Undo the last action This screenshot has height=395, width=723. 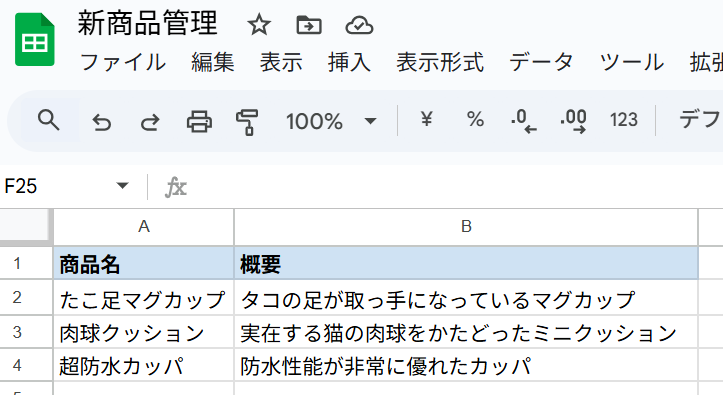(101, 122)
